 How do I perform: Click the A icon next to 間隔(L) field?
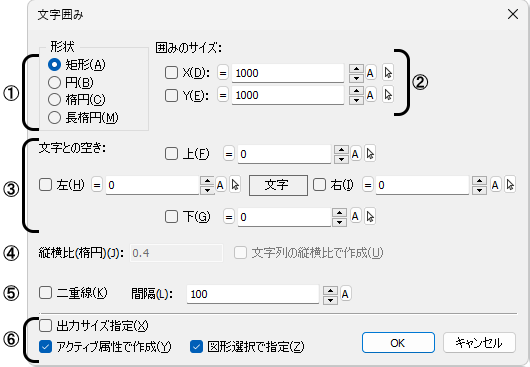345,294
